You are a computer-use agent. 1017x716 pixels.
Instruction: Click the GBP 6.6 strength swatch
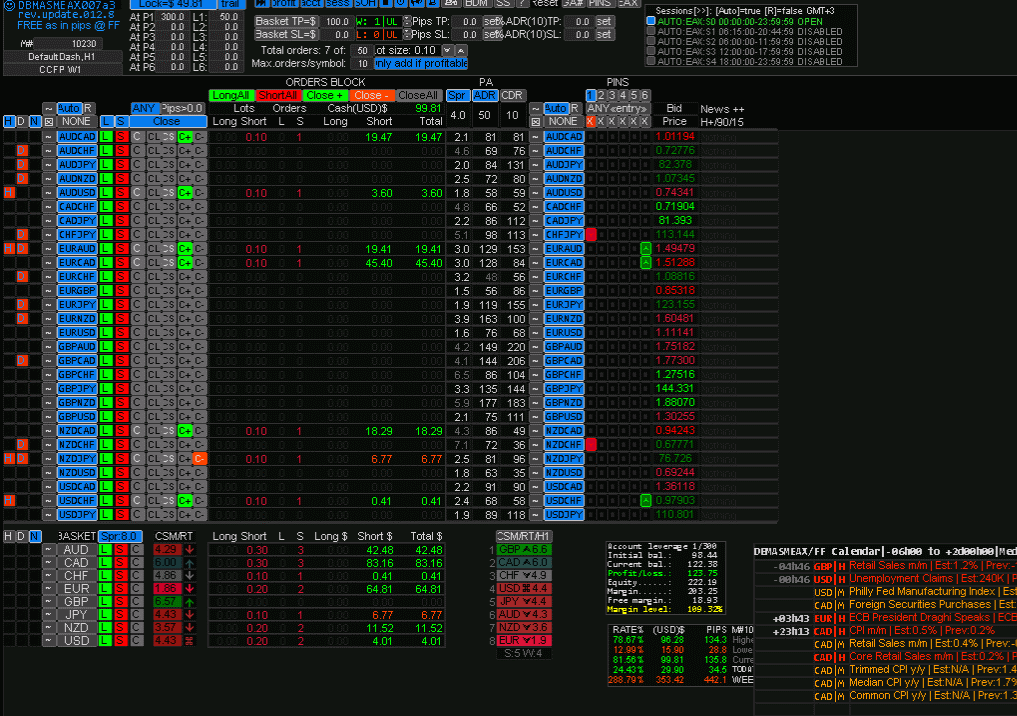click(x=523, y=549)
